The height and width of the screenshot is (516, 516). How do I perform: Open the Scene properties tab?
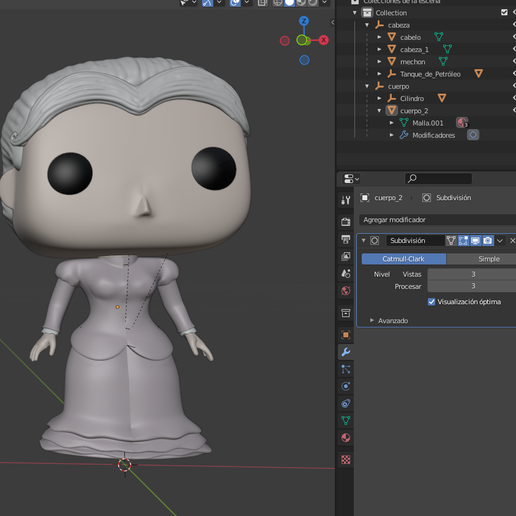[x=346, y=273]
